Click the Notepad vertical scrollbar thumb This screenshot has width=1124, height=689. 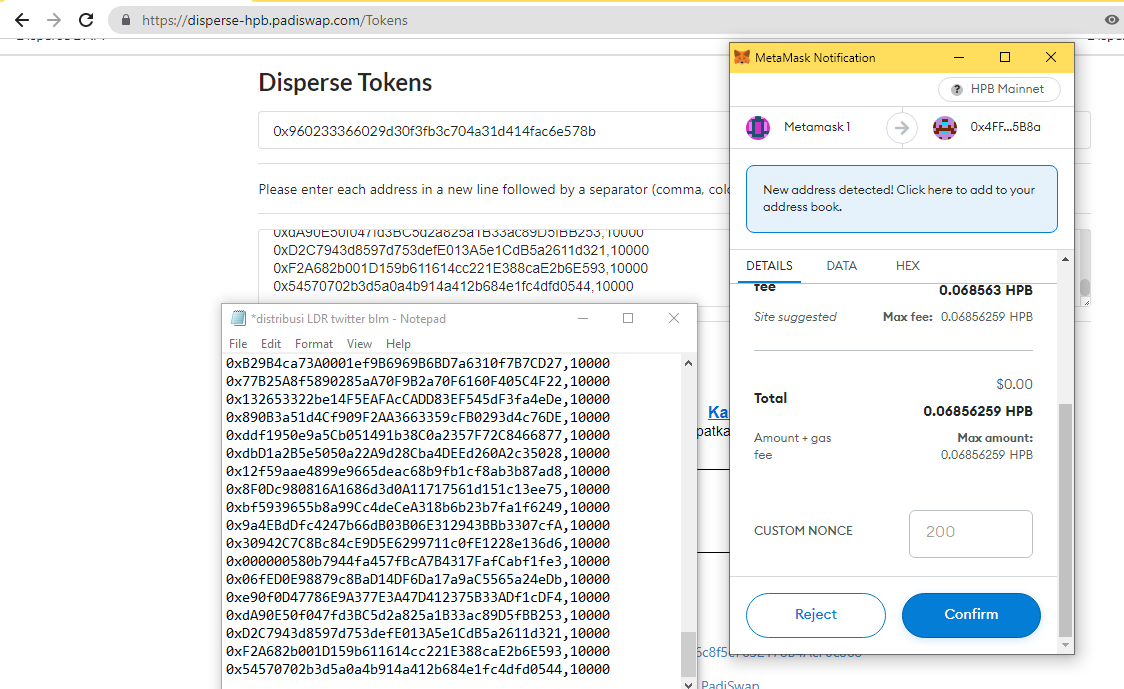click(x=688, y=654)
